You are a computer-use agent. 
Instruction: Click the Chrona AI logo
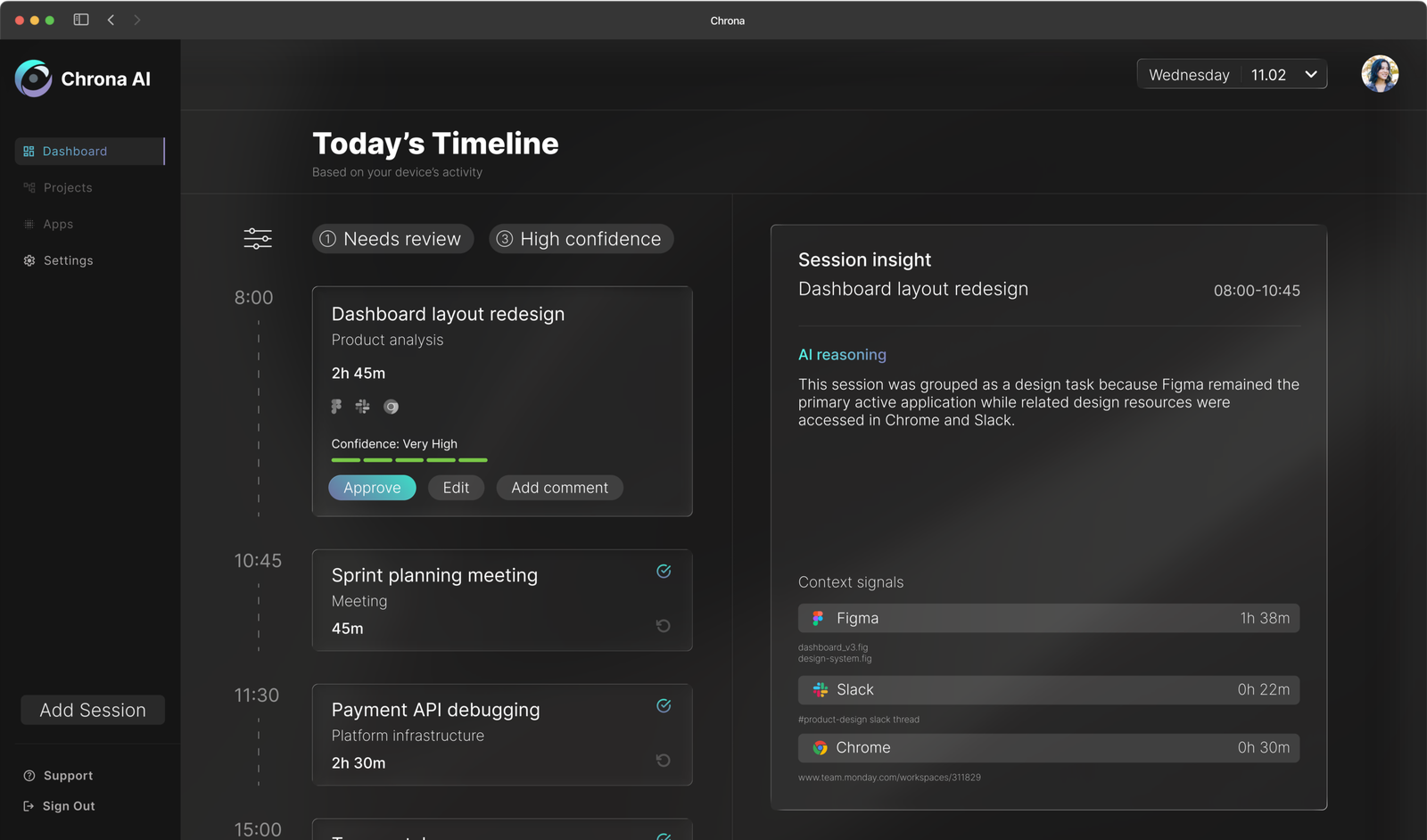coord(34,78)
